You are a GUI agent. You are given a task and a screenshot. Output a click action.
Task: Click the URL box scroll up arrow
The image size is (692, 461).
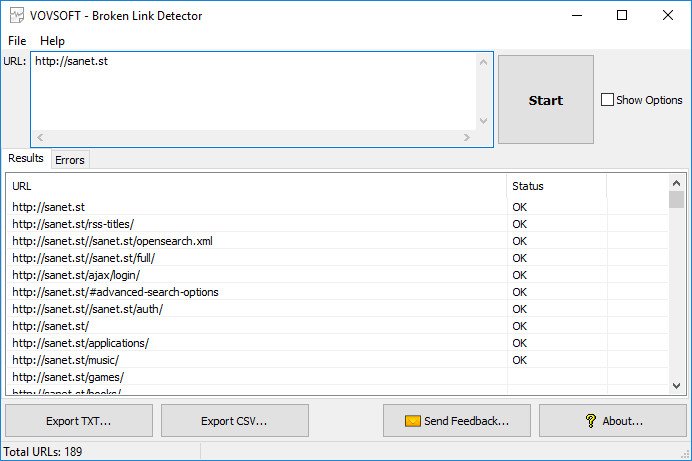484,62
